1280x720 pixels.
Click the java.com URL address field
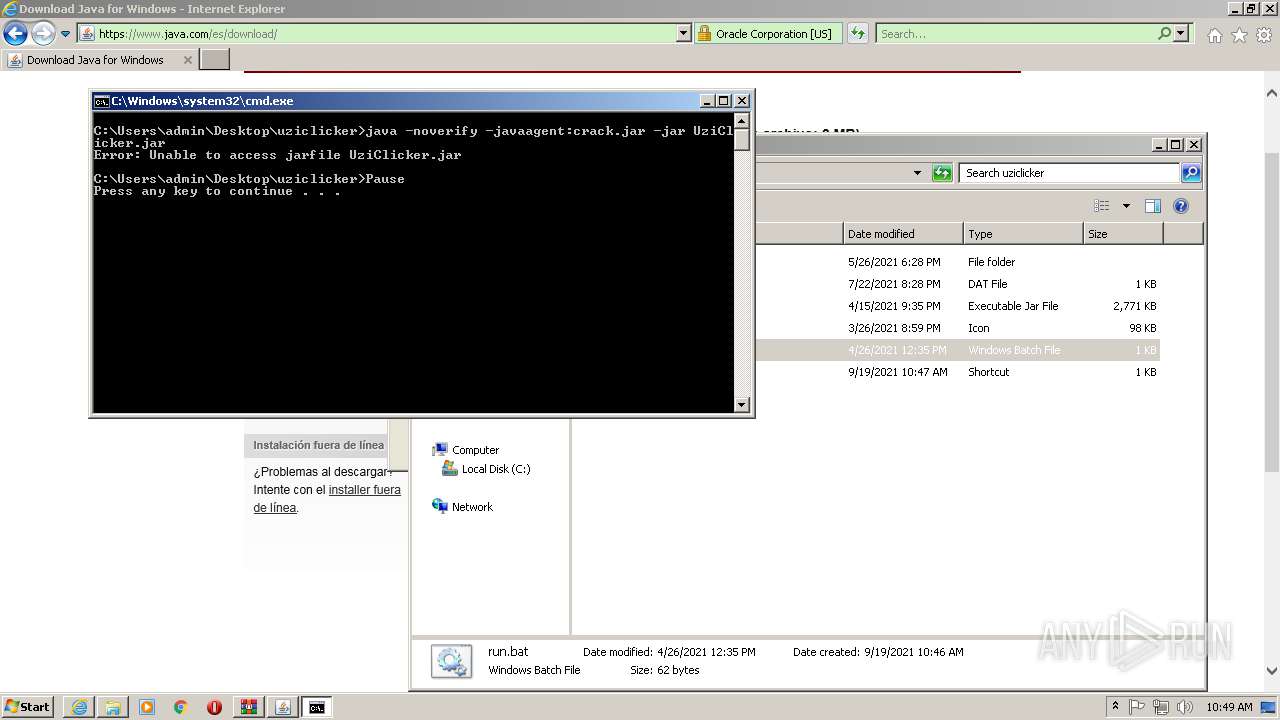click(376, 34)
